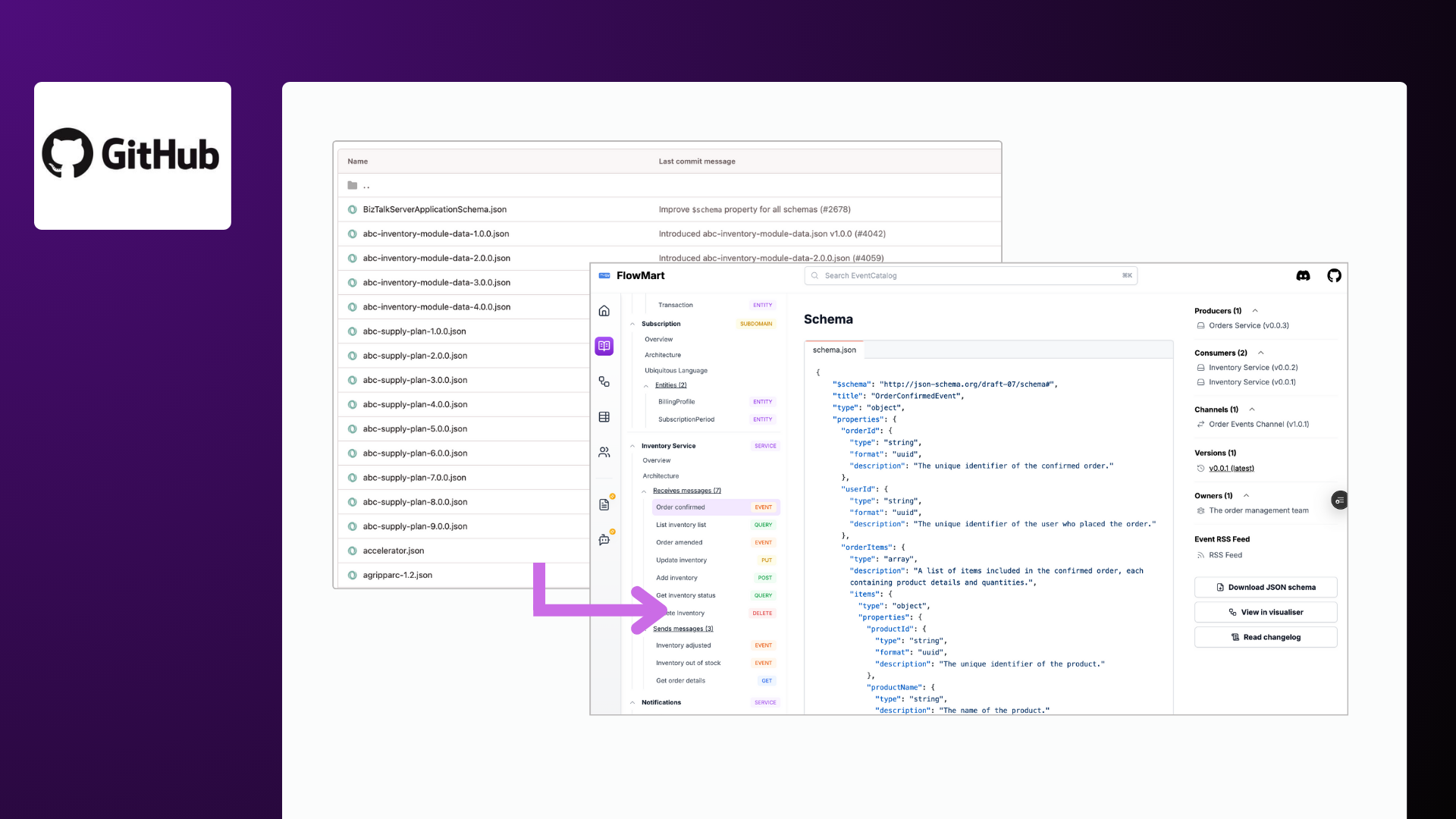
Task: Open the GitHub icon in FlowMart header
Action: tap(1334, 276)
